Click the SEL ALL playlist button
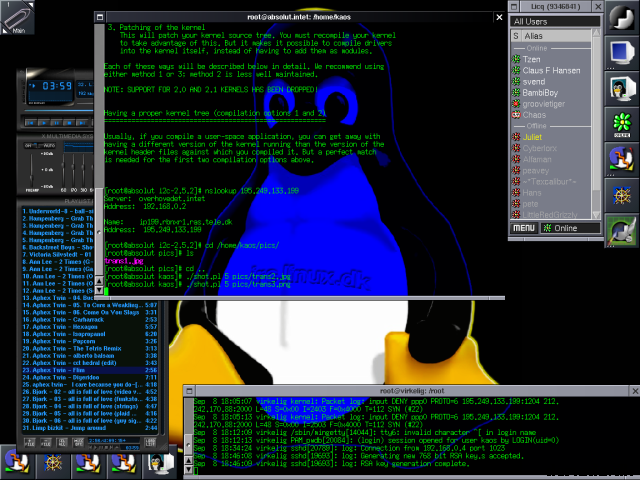Screen dimensions: 640x480 [x=62, y=442]
